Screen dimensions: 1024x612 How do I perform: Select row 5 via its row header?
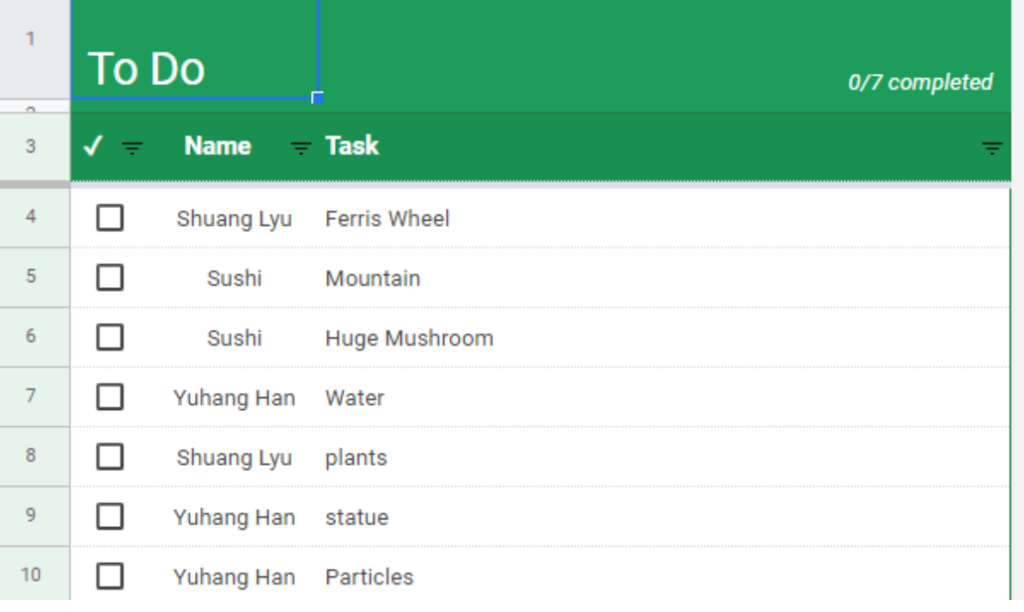point(35,277)
